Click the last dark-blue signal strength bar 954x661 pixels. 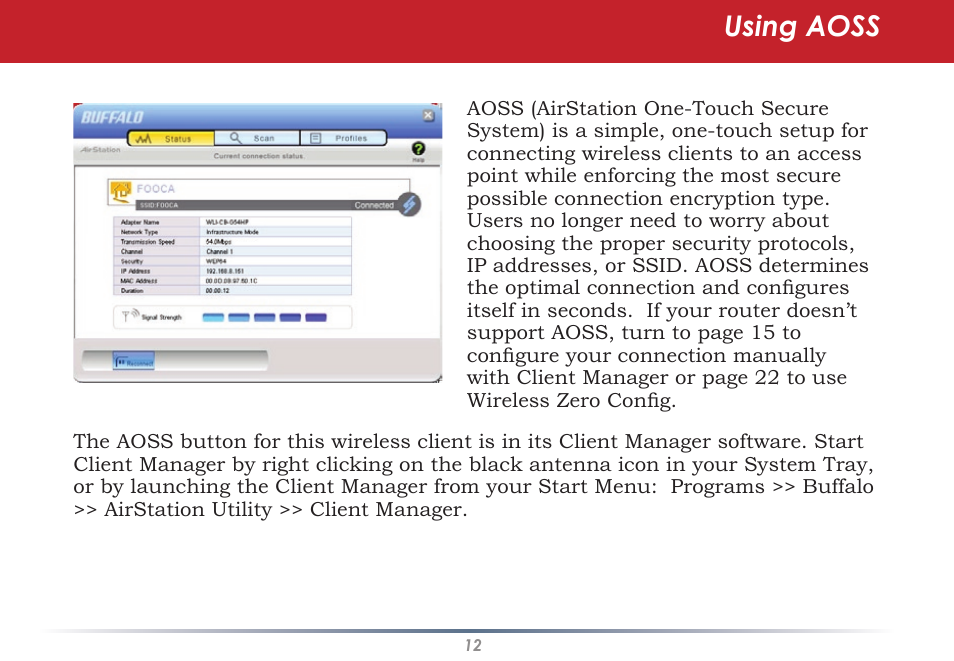(x=316, y=317)
